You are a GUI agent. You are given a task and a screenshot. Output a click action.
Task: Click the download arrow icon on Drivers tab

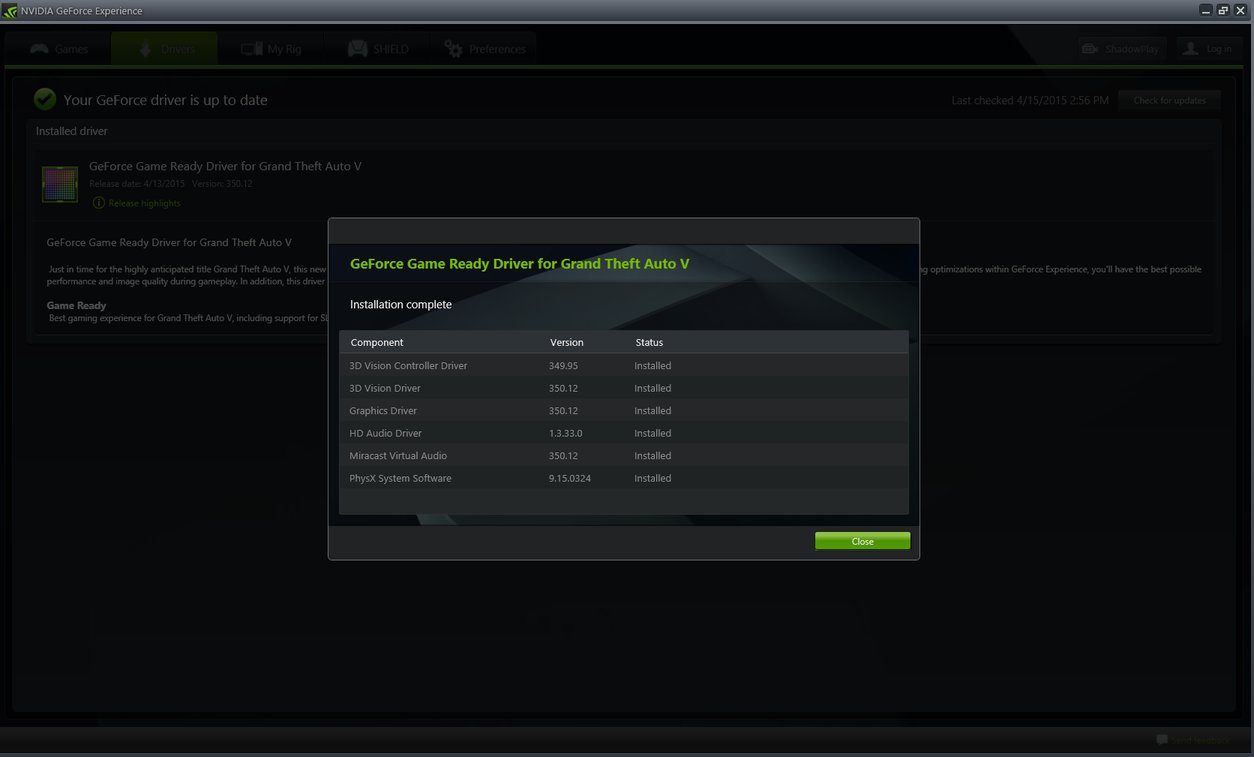(x=145, y=48)
